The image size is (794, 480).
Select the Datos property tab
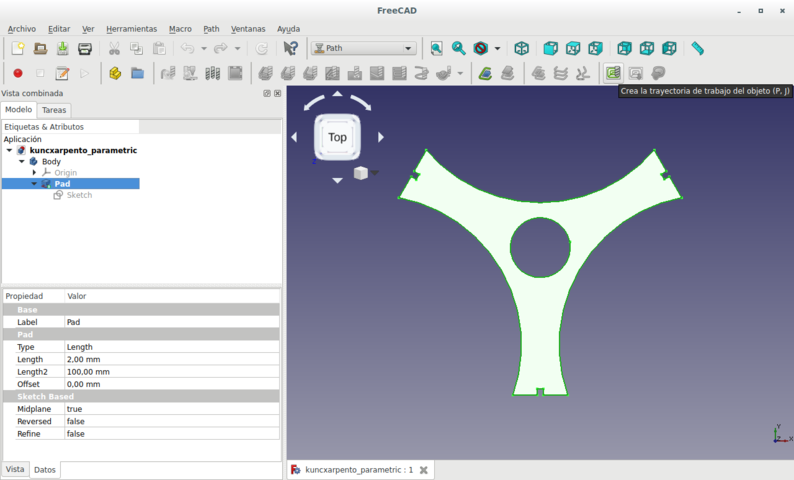(x=45, y=470)
